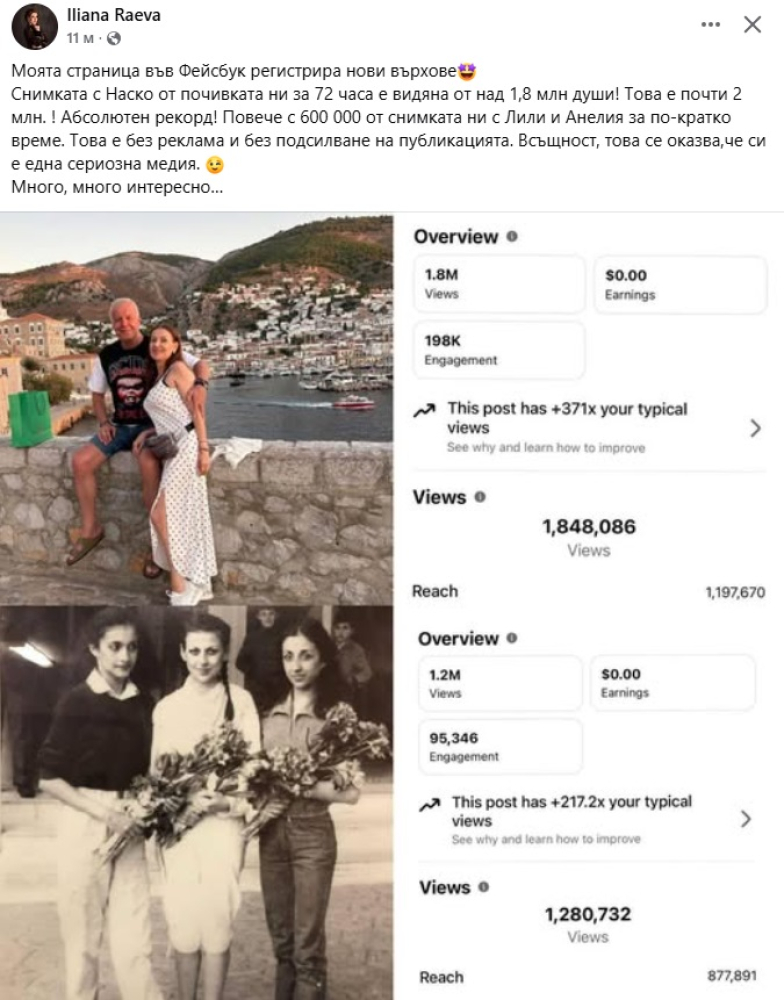This screenshot has height=1000, width=784.
Task: Click the info icon beside the lower Views heading
Action: click(x=484, y=887)
